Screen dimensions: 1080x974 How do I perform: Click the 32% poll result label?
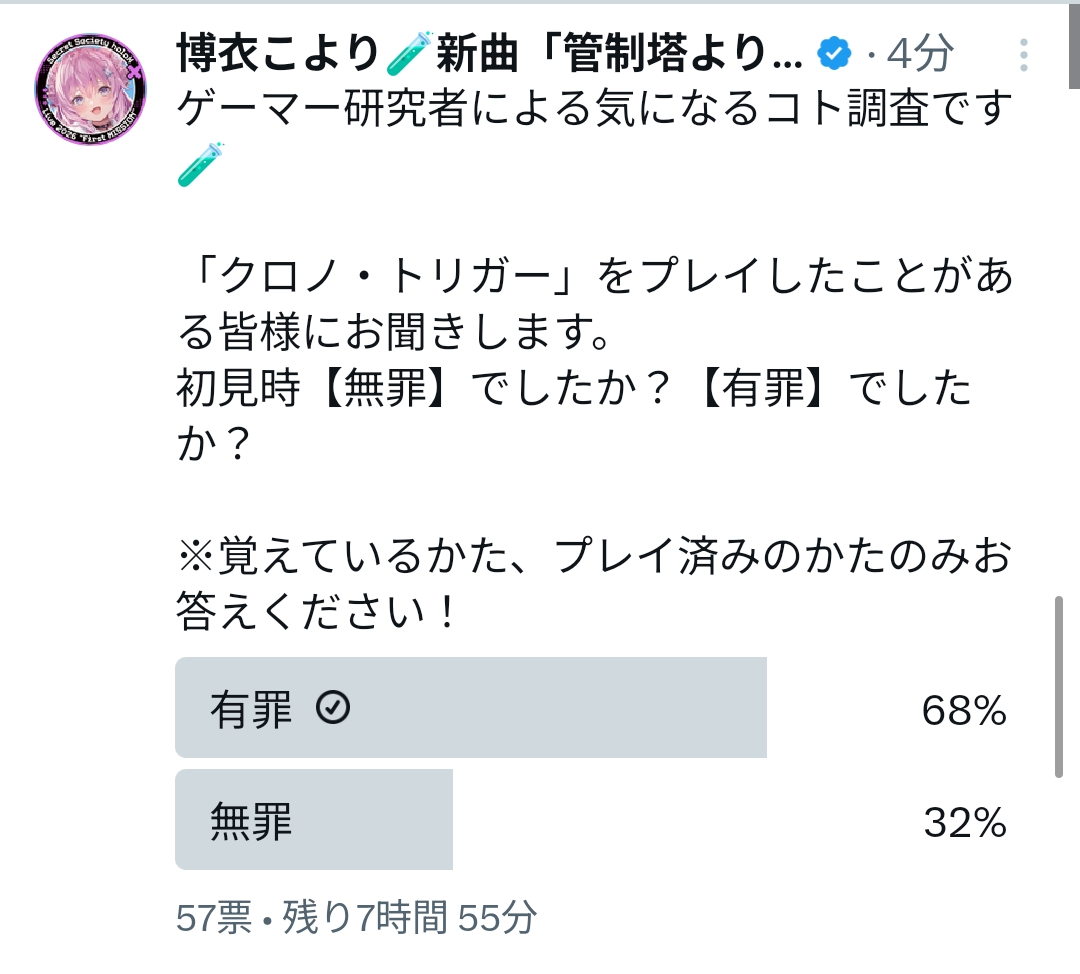tap(964, 823)
